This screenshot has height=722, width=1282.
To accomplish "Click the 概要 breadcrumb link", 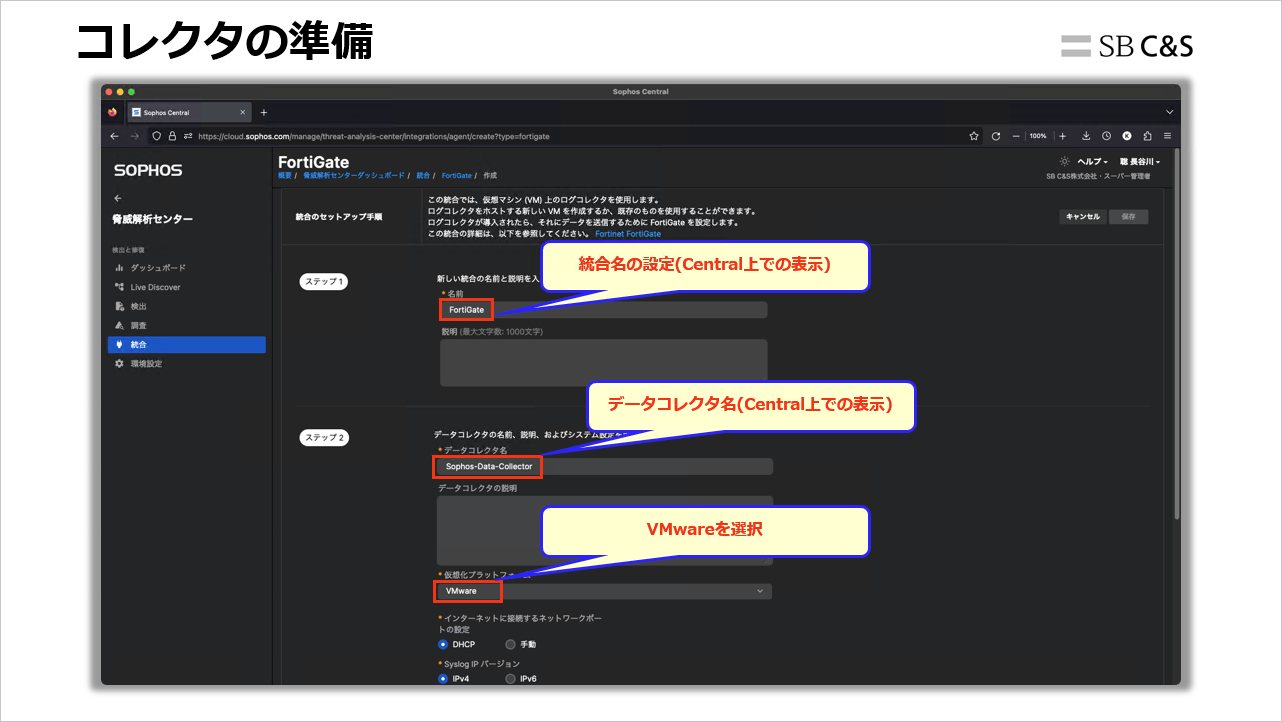I will tap(285, 175).
